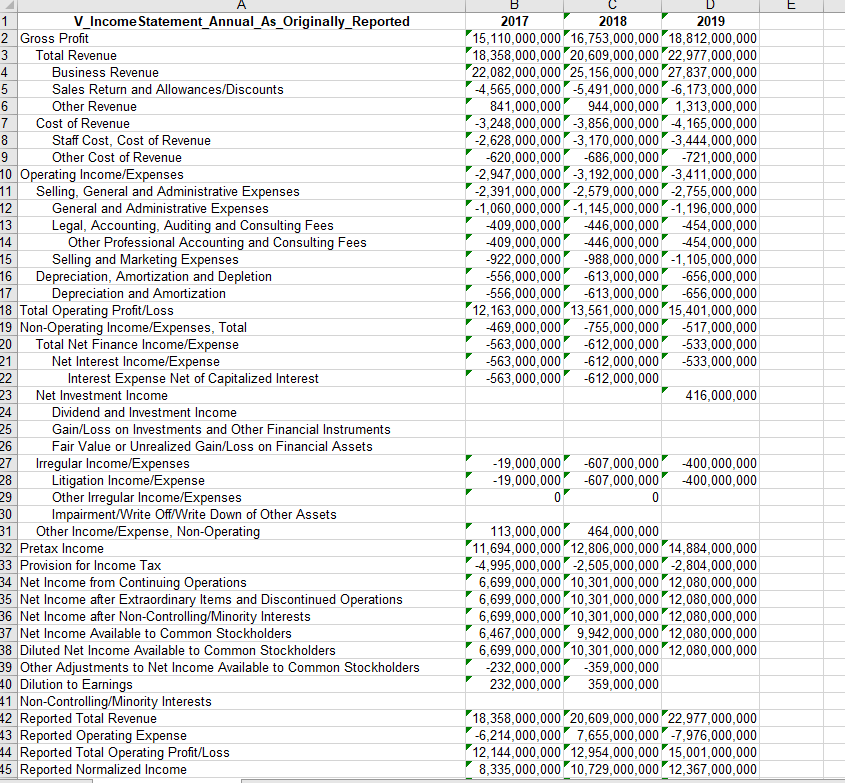Click the green marker on the Reported Total Revenue figure
The width and height of the screenshot is (845, 783).
[468, 715]
